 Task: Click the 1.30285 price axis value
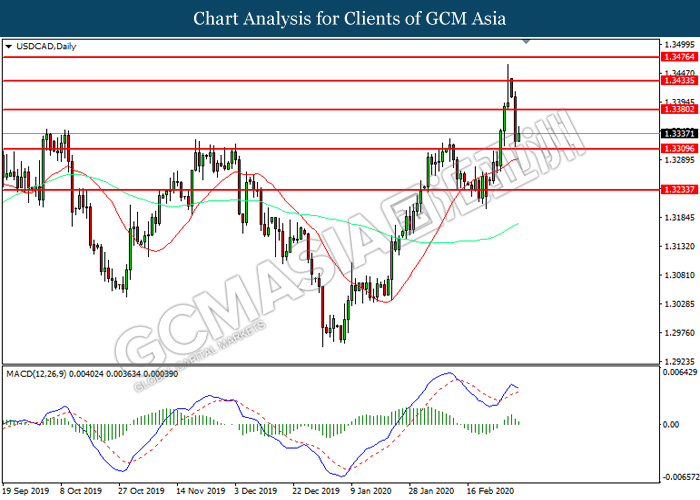679,304
